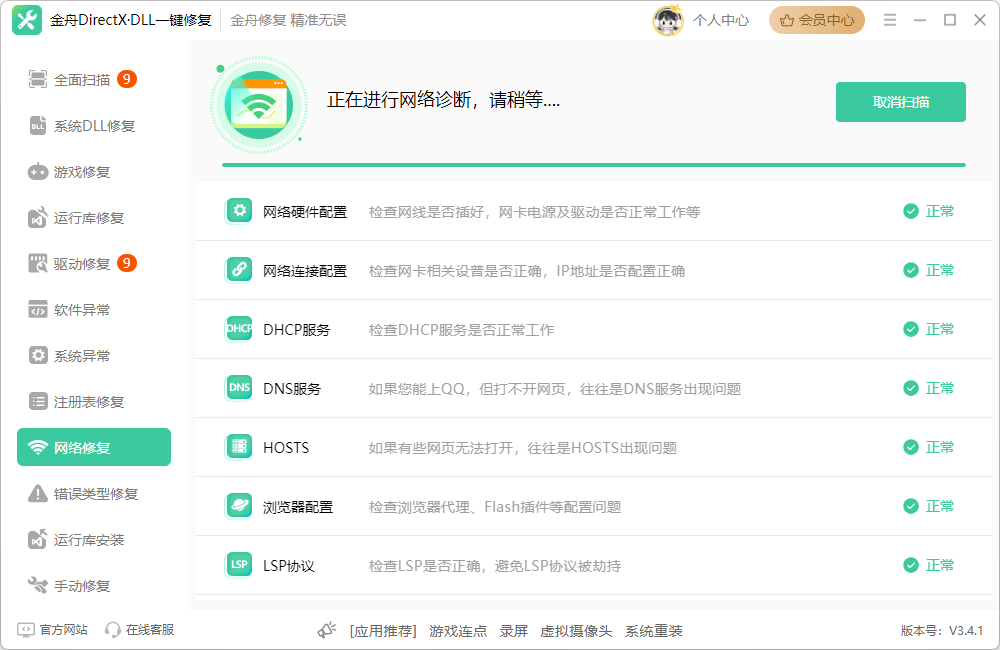This screenshot has width=1000, height=650.
Task: Click the network connection link icon
Action: (x=239, y=270)
